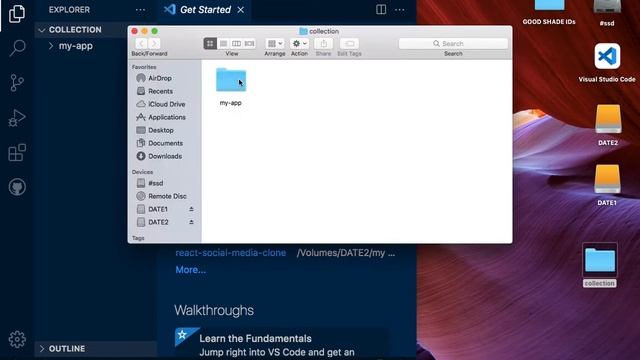Switch Finder to column view
Viewport: 640px width, 360px height.
[x=236, y=44]
